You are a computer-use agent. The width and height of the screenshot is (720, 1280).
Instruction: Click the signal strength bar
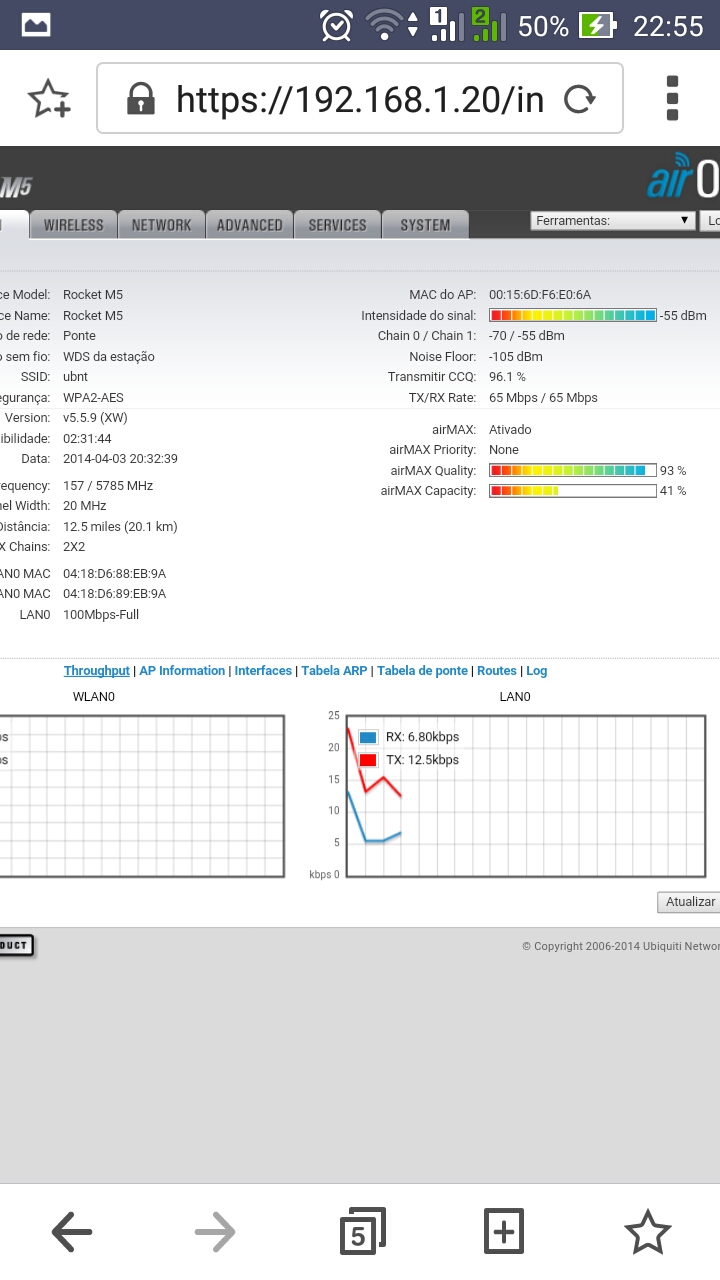[572, 315]
